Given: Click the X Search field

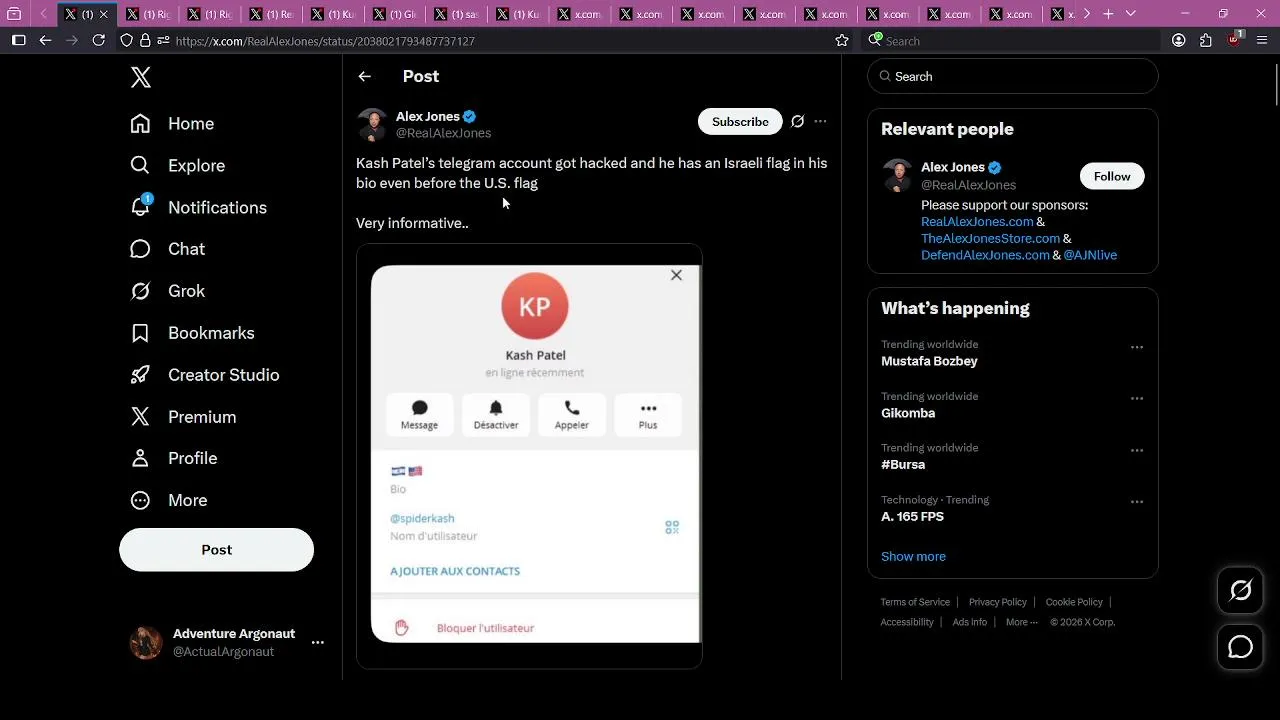Looking at the screenshot, I should (x=1012, y=76).
